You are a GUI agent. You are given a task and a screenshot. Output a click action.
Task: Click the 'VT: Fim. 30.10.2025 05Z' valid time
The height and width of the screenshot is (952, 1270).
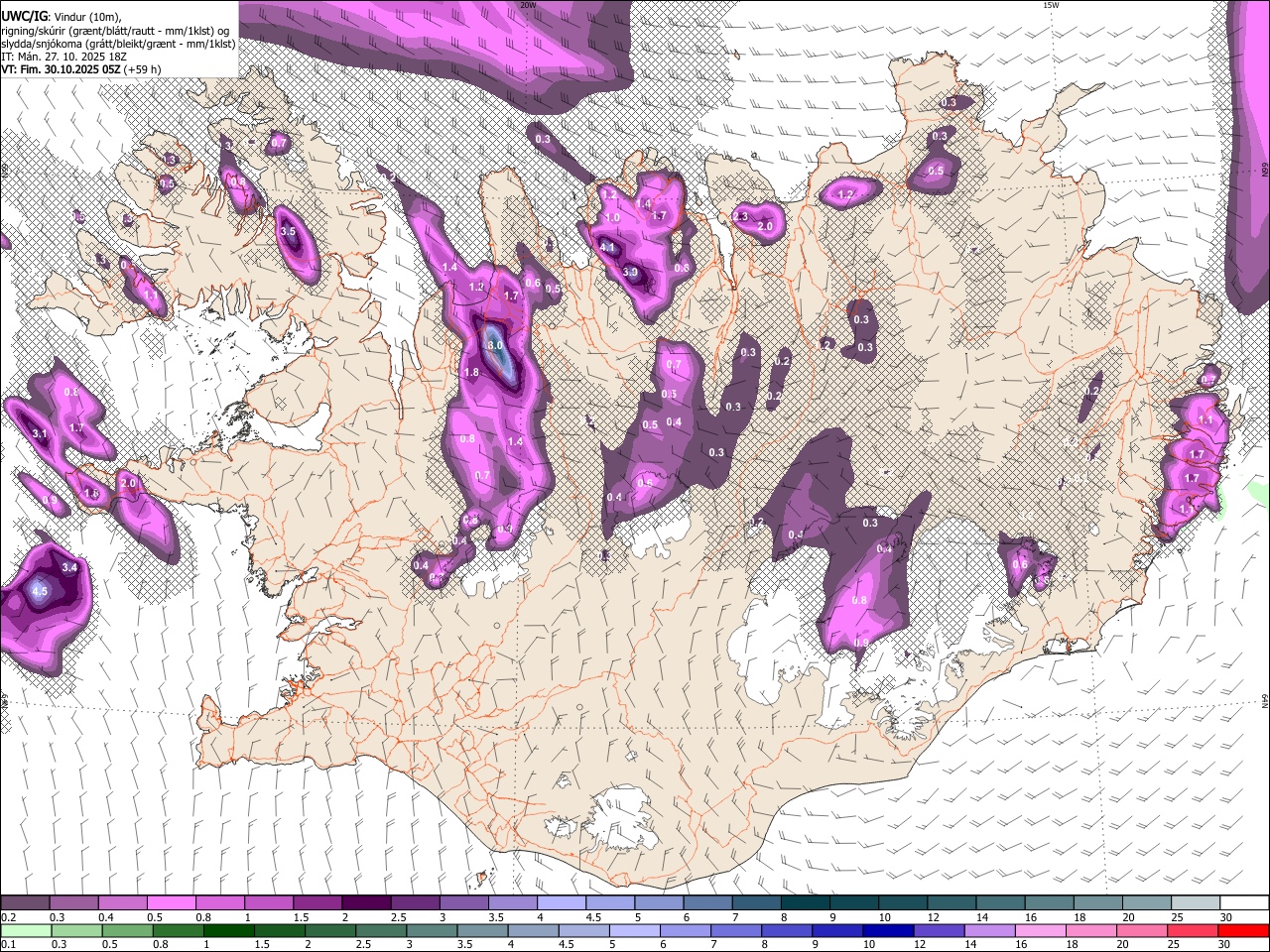61,69
